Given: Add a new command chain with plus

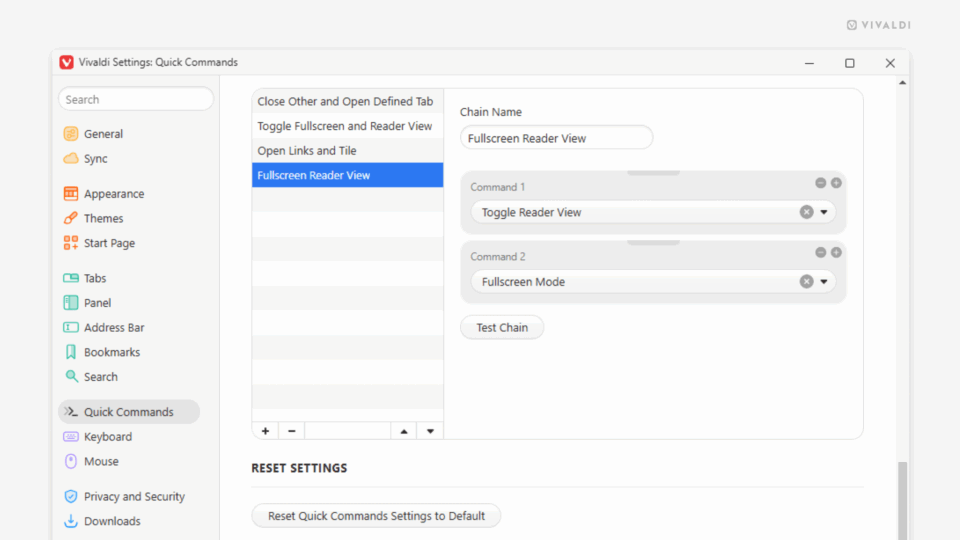Looking at the screenshot, I should pyautogui.click(x=265, y=431).
